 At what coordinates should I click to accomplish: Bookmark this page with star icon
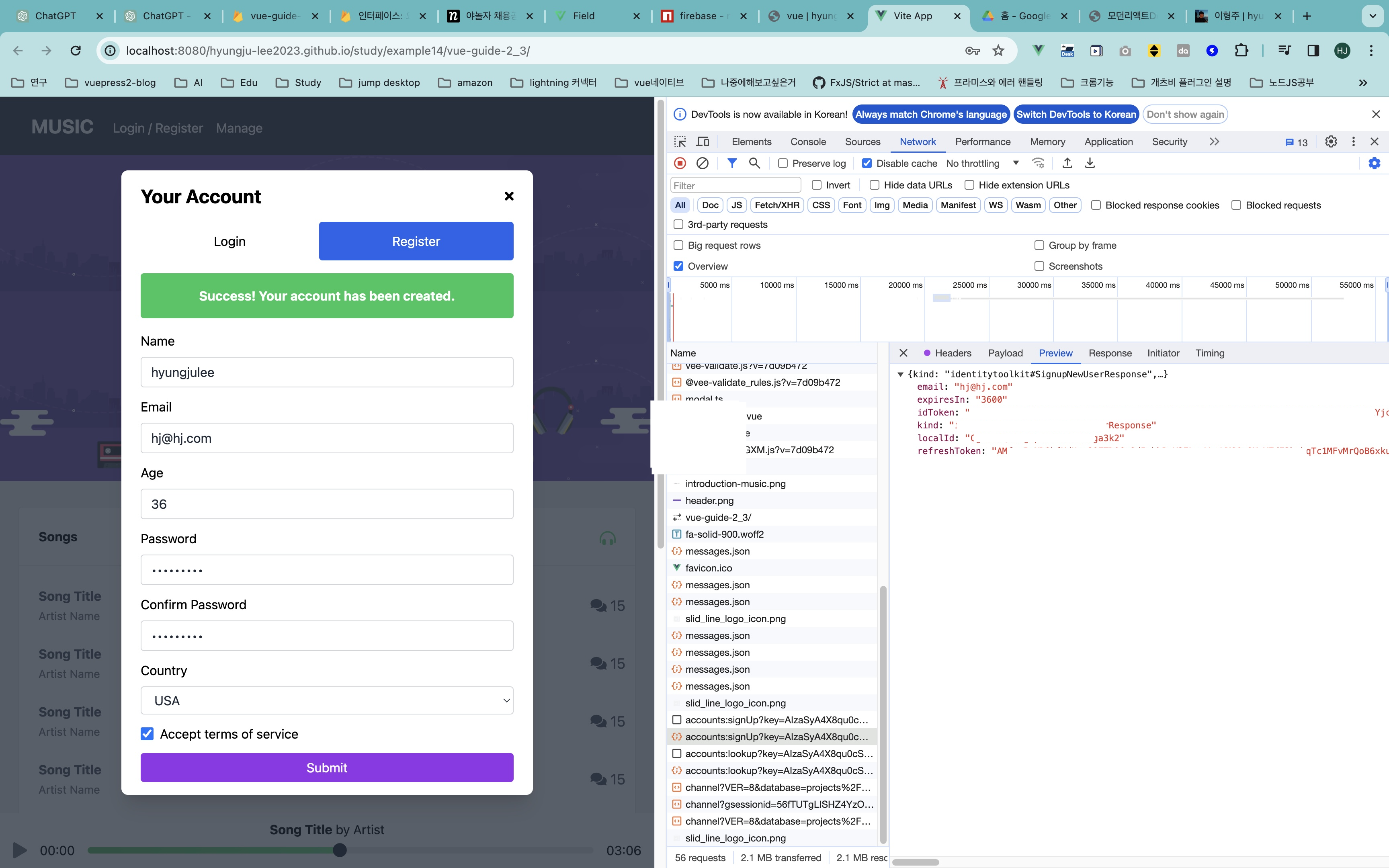pyautogui.click(x=999, y=51)
